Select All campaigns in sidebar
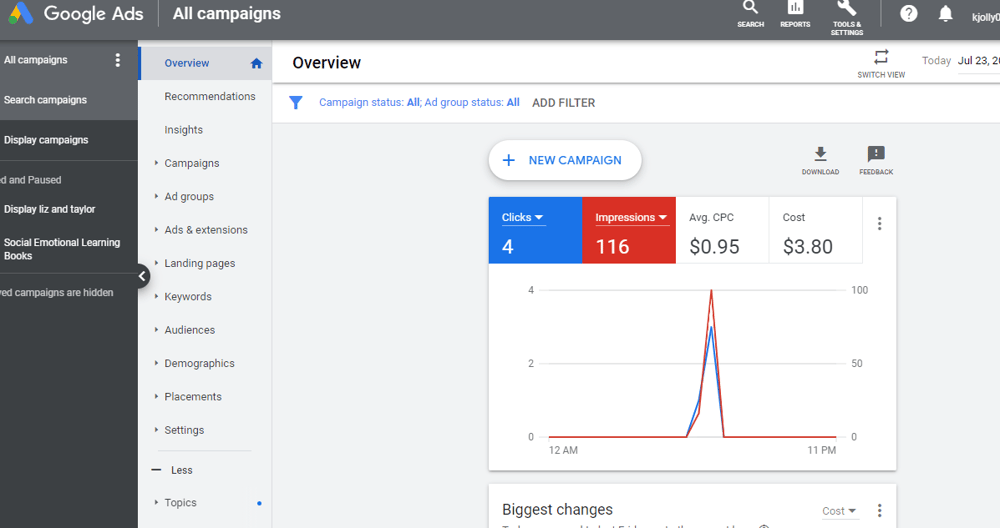 (x=36, y=60)
